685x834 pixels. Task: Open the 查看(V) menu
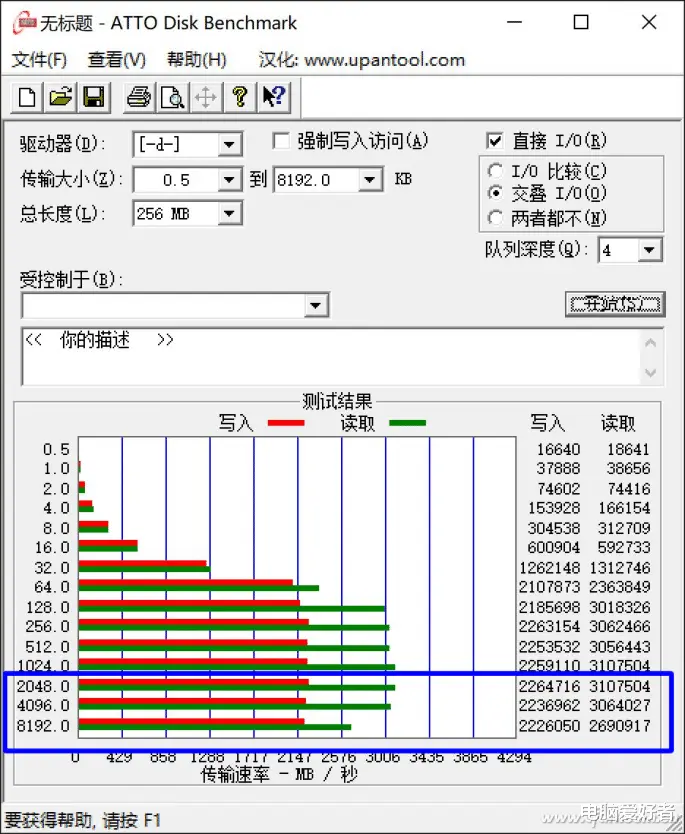click(116, 60)
